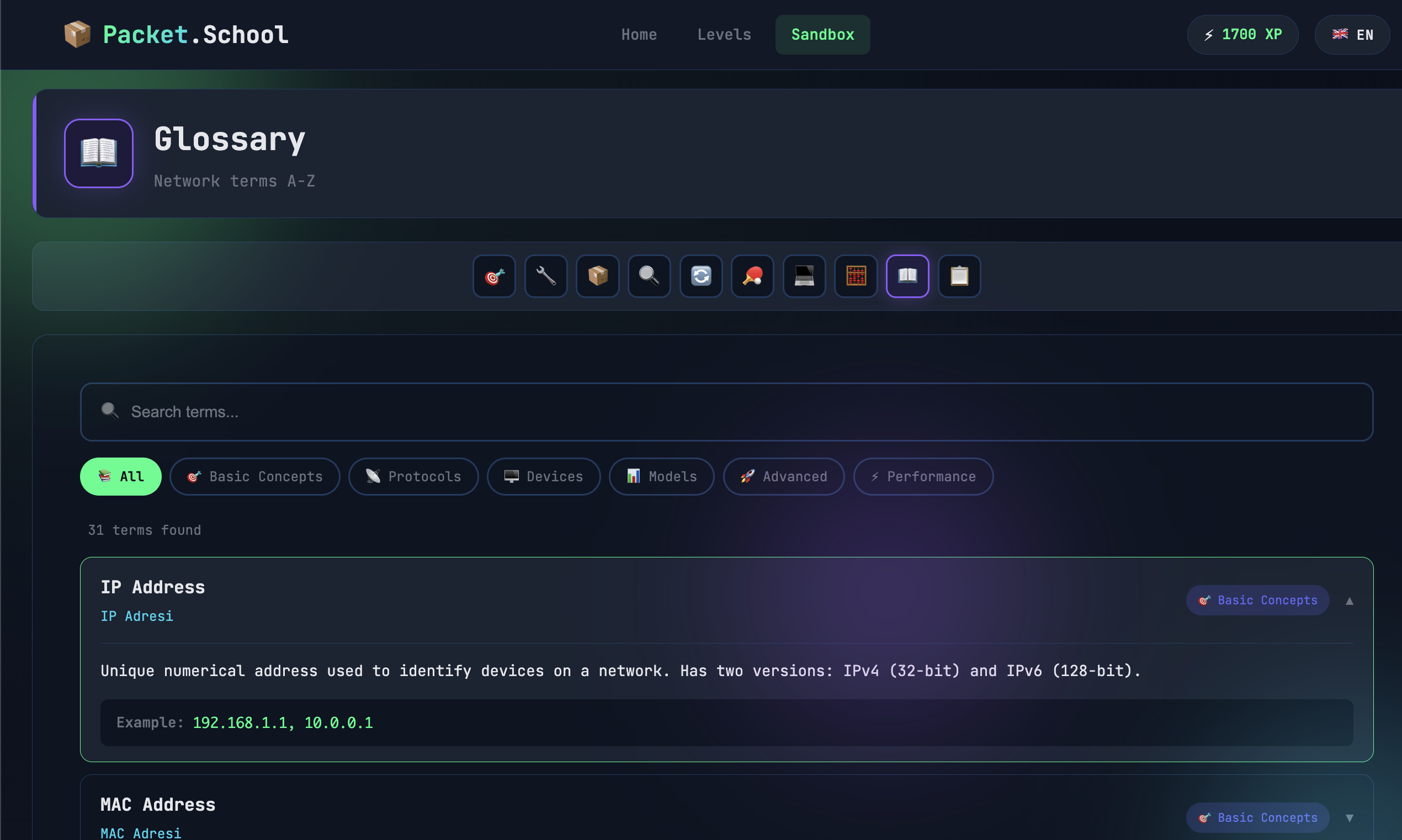Select the cardboard package tool icon
The width and height of the screenshot is (1402, 840).
pos(598,276)
